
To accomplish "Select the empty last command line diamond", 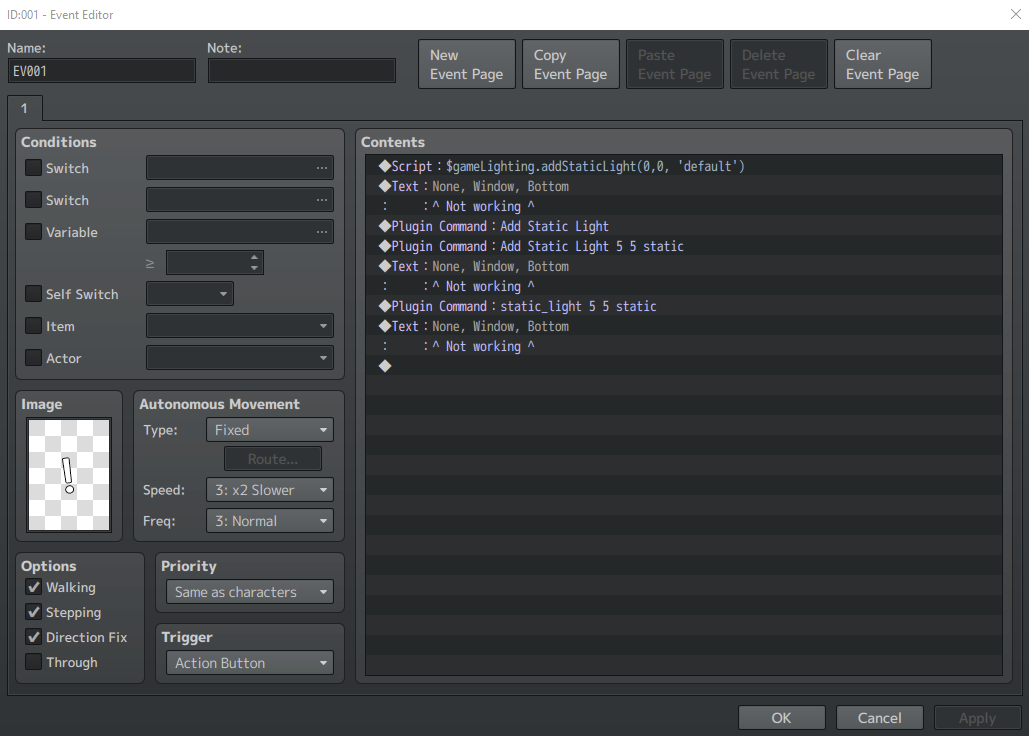I will point(684,366).
